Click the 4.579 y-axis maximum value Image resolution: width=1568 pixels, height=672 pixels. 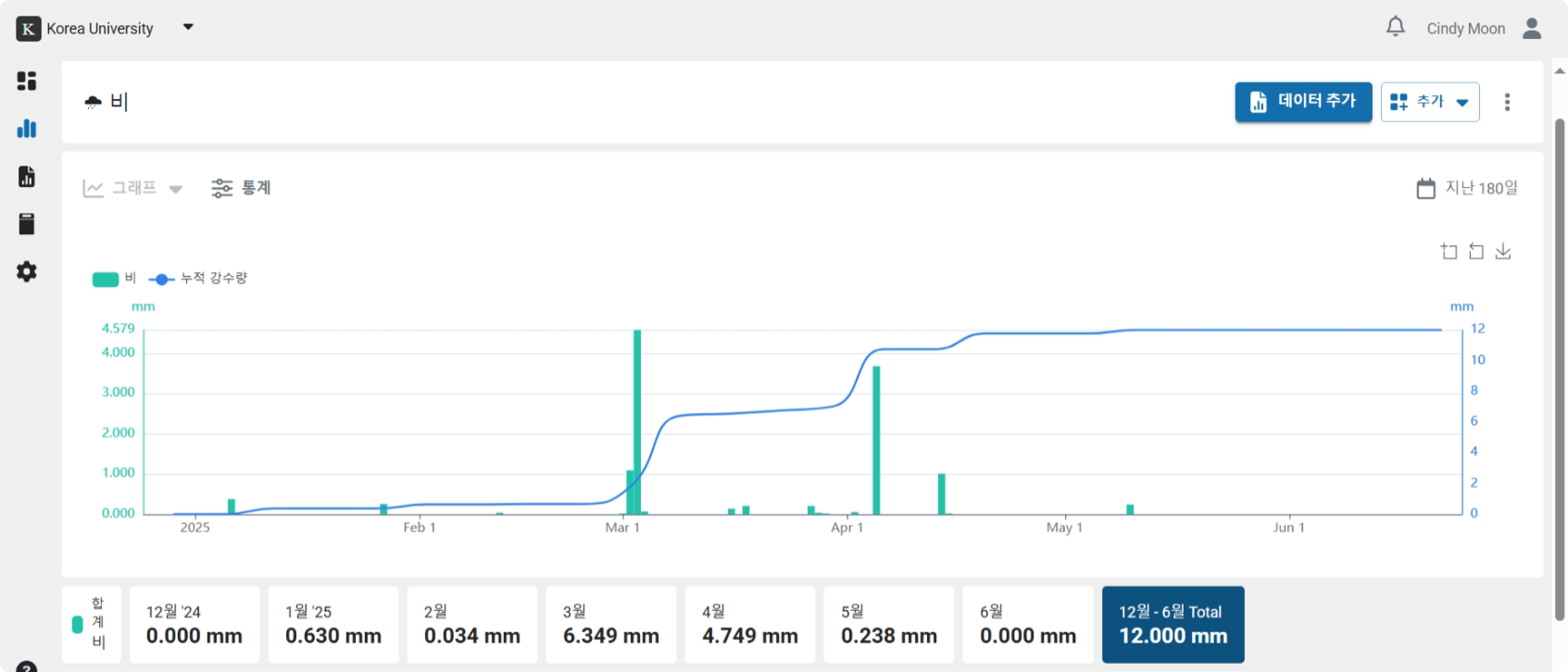pyautogui.click(x=118, y=329)
